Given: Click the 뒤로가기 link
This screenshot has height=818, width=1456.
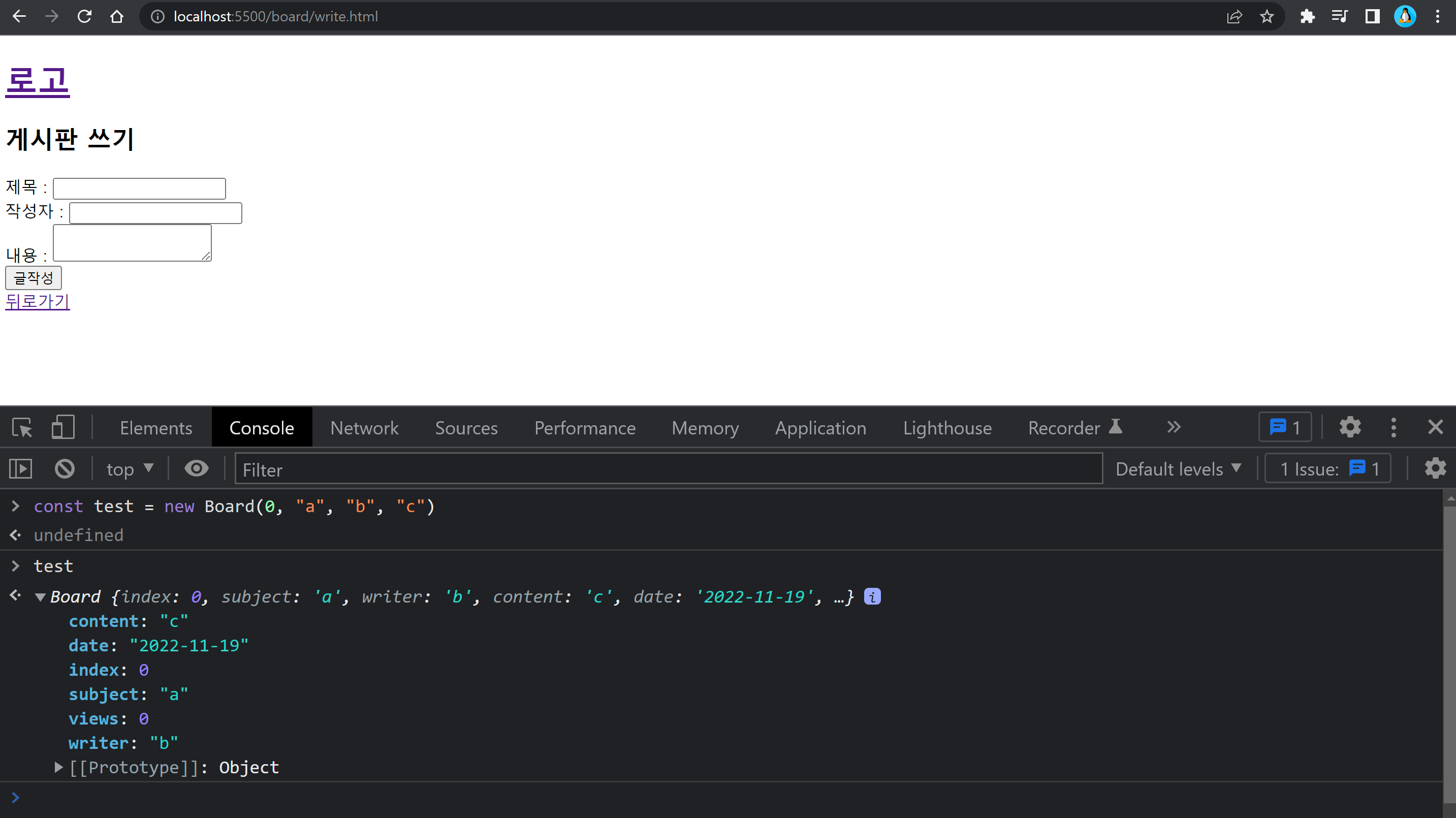Looking at the screenshot, I should (37, 301).
